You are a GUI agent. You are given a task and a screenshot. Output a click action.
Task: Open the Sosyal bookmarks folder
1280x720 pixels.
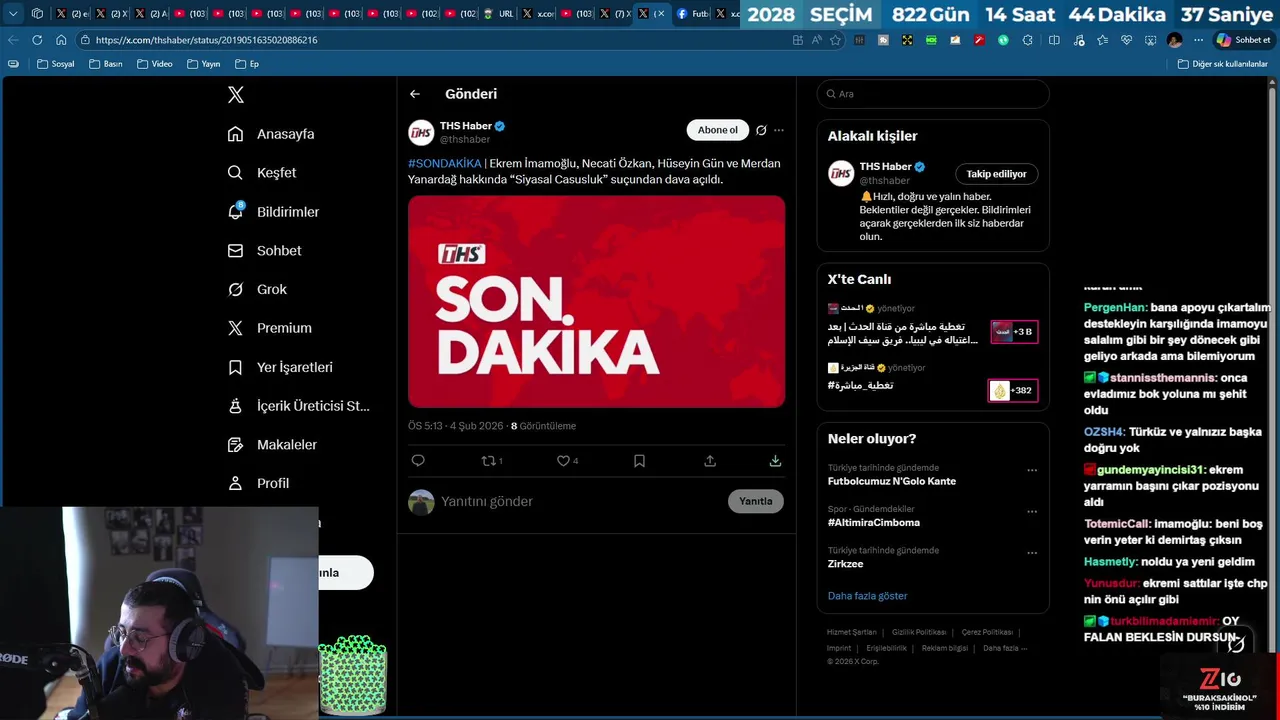tap(55, 64)
